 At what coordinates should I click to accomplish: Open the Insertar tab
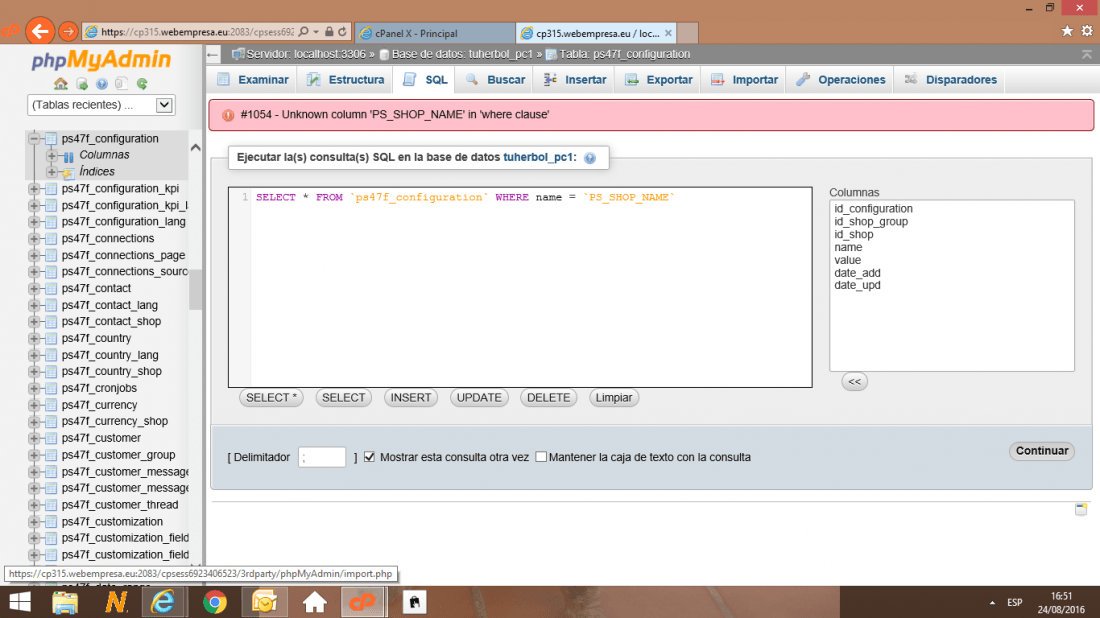575,80
